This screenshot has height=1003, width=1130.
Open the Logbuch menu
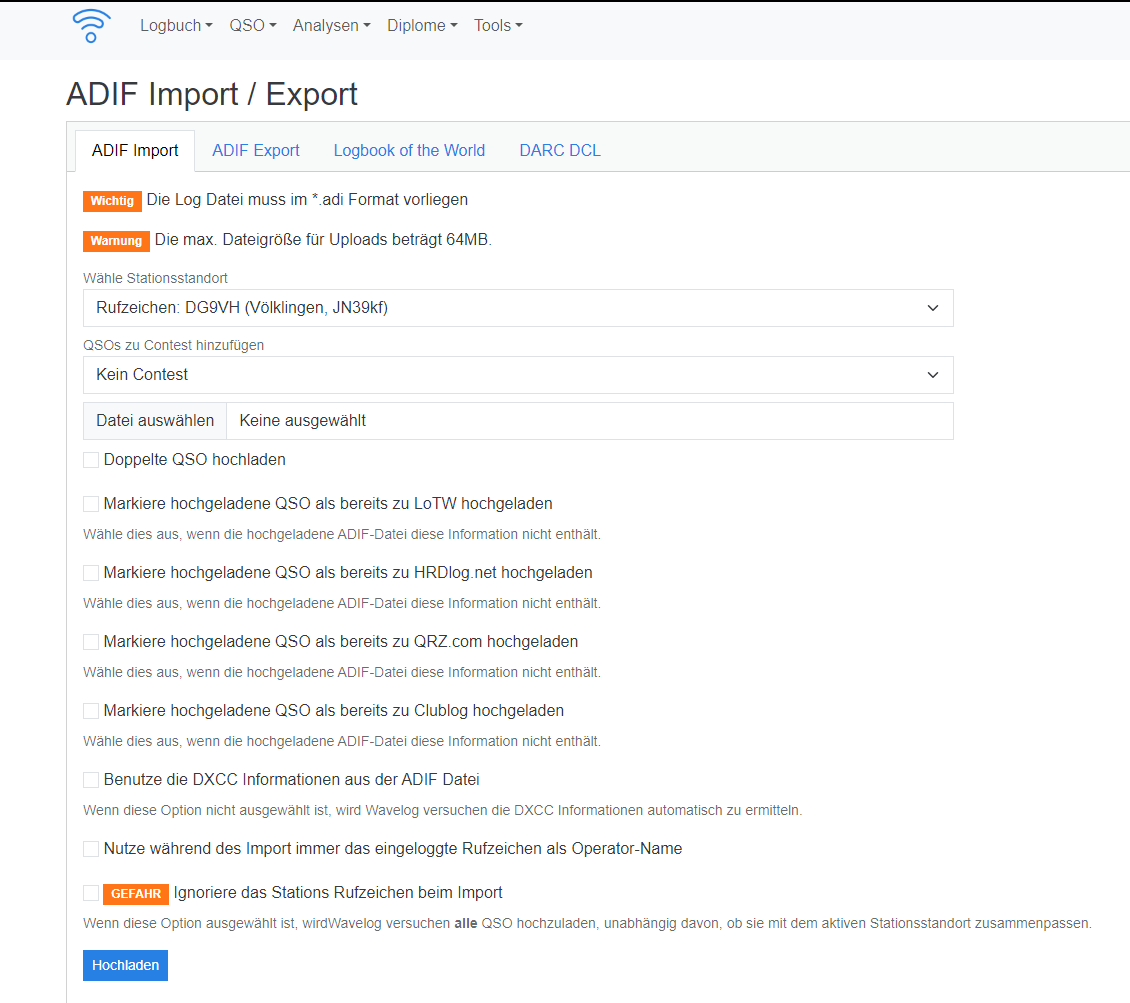176,26
